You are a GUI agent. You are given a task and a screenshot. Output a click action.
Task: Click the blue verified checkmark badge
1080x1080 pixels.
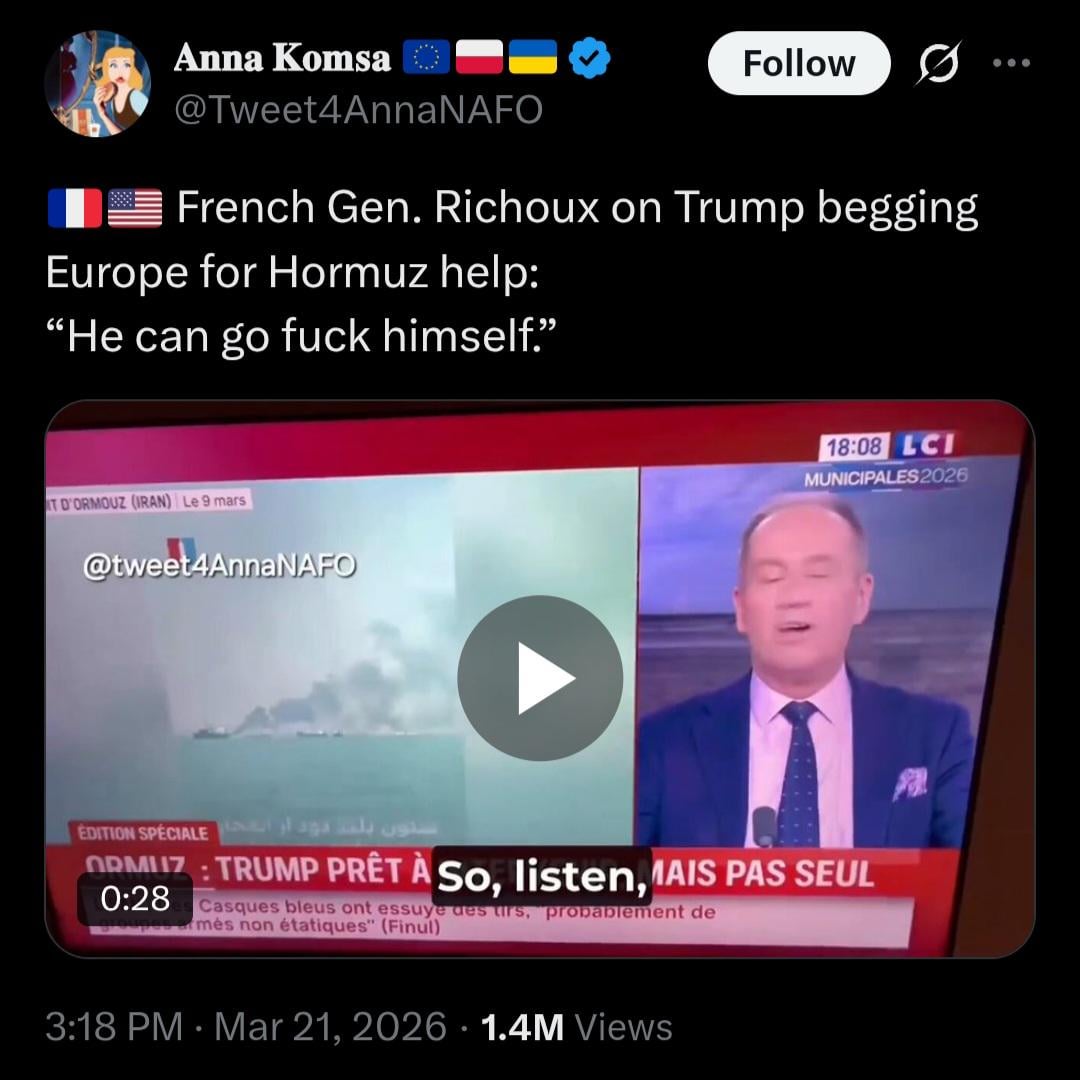coord(590,57)
